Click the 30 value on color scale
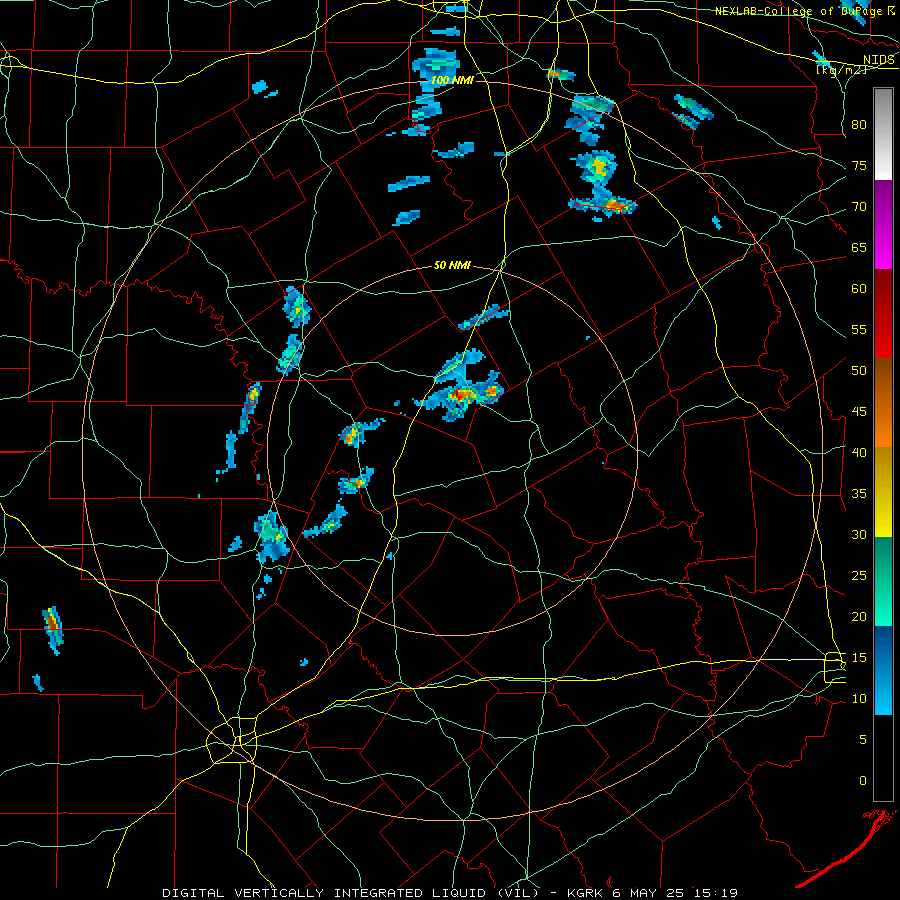Screen dimensions: 900x900 point(859,535)
